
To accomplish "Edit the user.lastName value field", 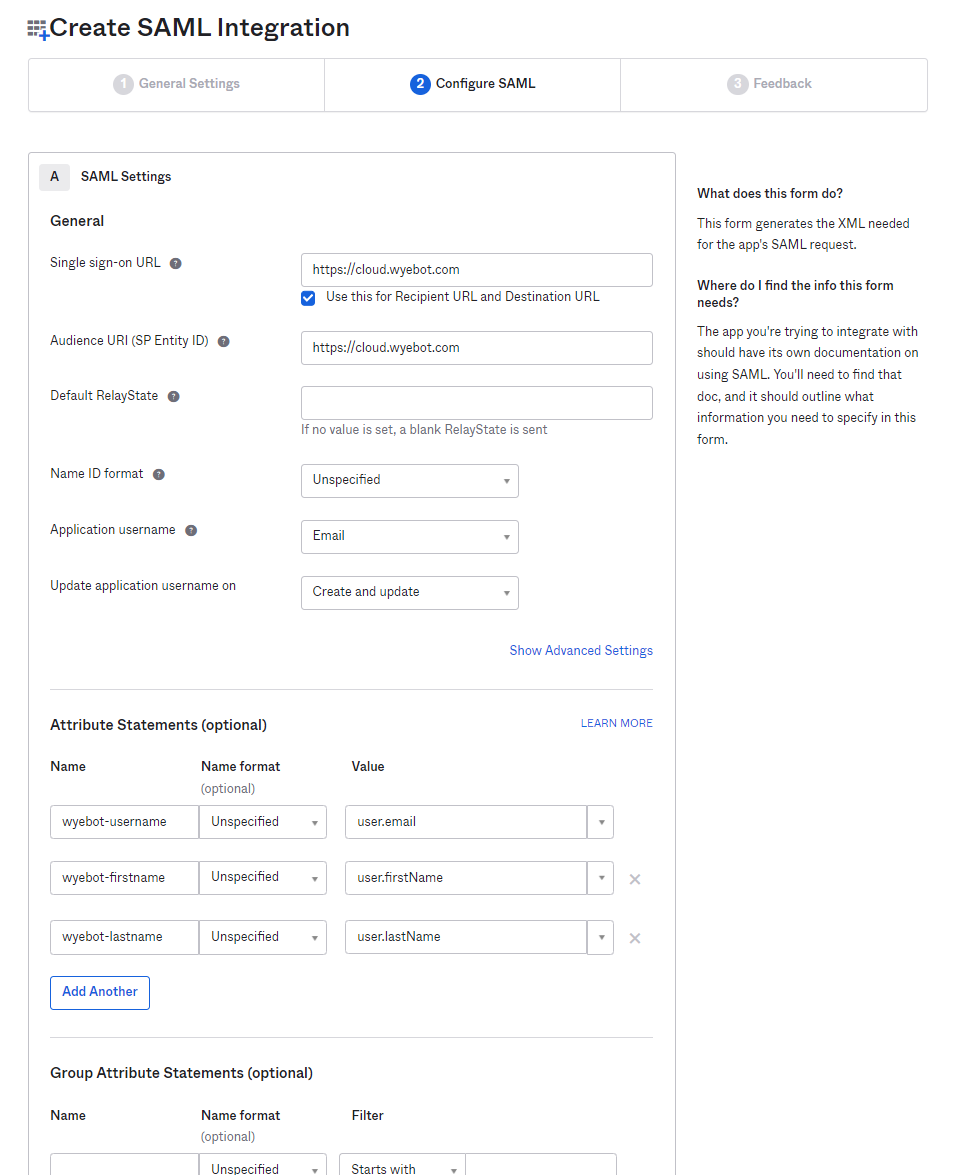I will coord(466,937).
